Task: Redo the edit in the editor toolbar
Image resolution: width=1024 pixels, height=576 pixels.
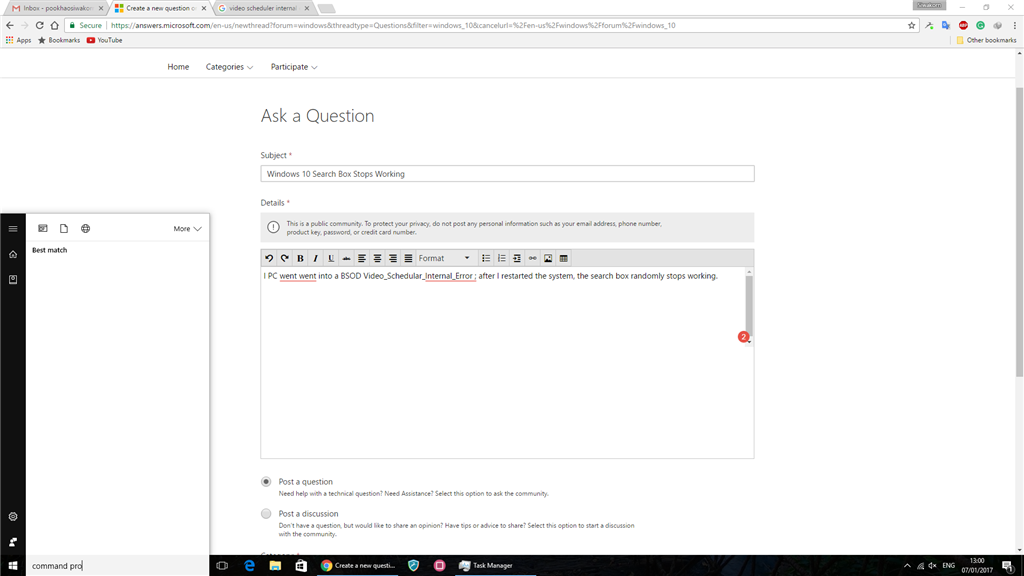Action: pos(285,259)
